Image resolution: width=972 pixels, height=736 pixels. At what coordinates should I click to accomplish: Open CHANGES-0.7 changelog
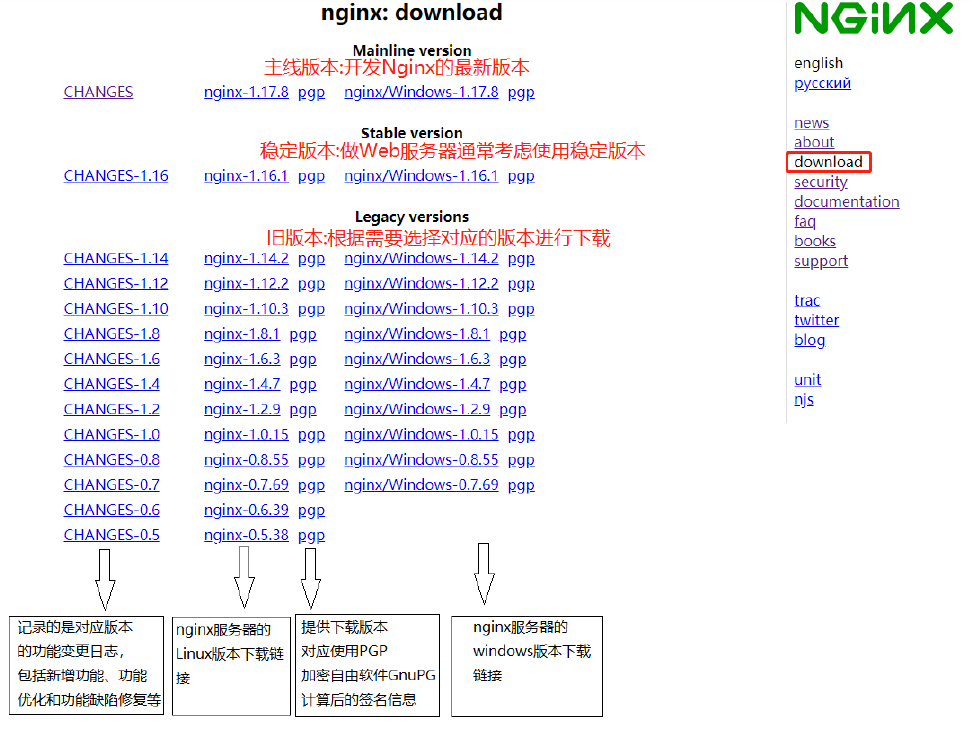112,485
